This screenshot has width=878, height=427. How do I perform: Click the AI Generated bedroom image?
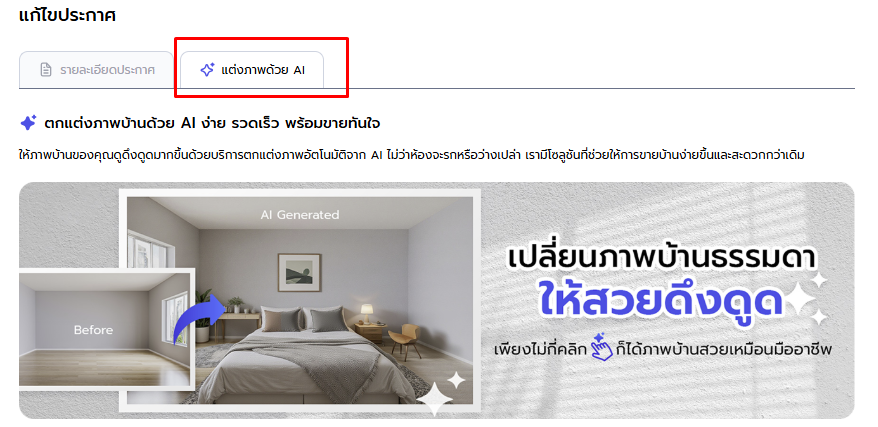300,300
